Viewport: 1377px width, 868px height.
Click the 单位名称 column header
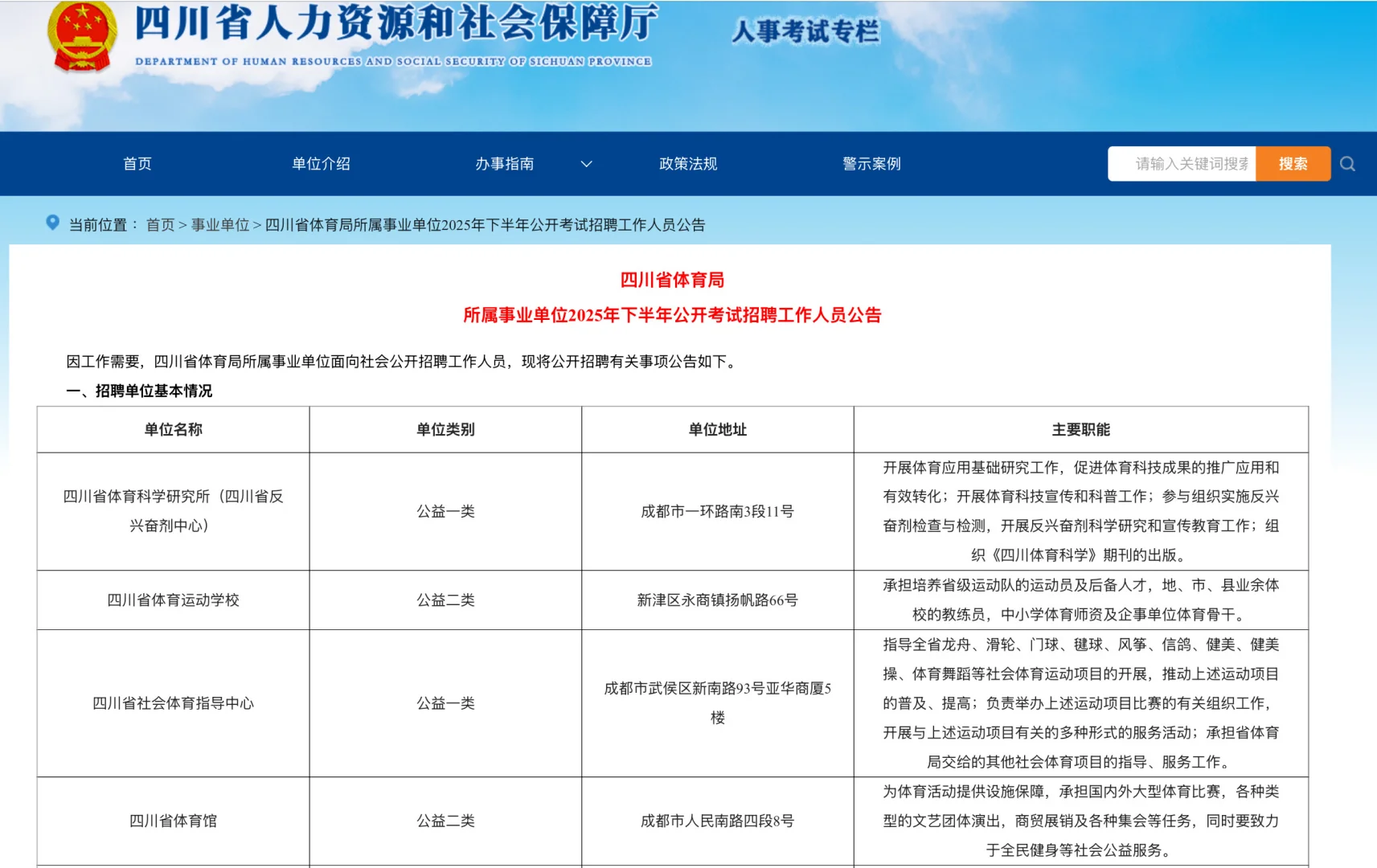point(173,429)
